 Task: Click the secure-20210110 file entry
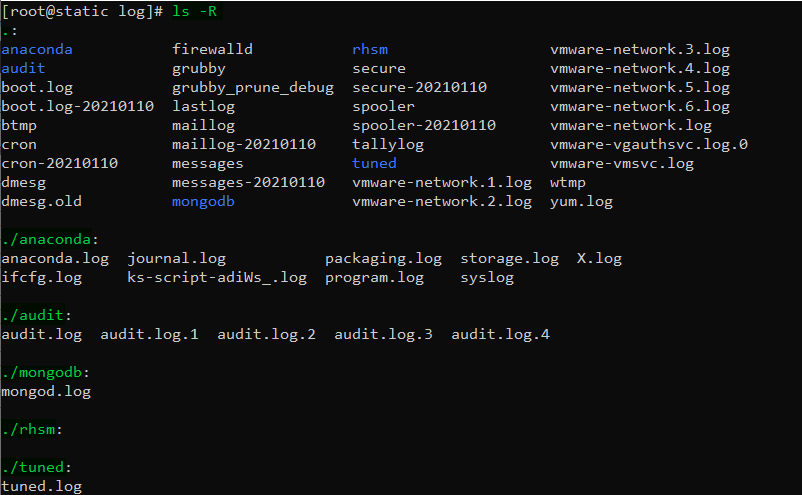419,87
